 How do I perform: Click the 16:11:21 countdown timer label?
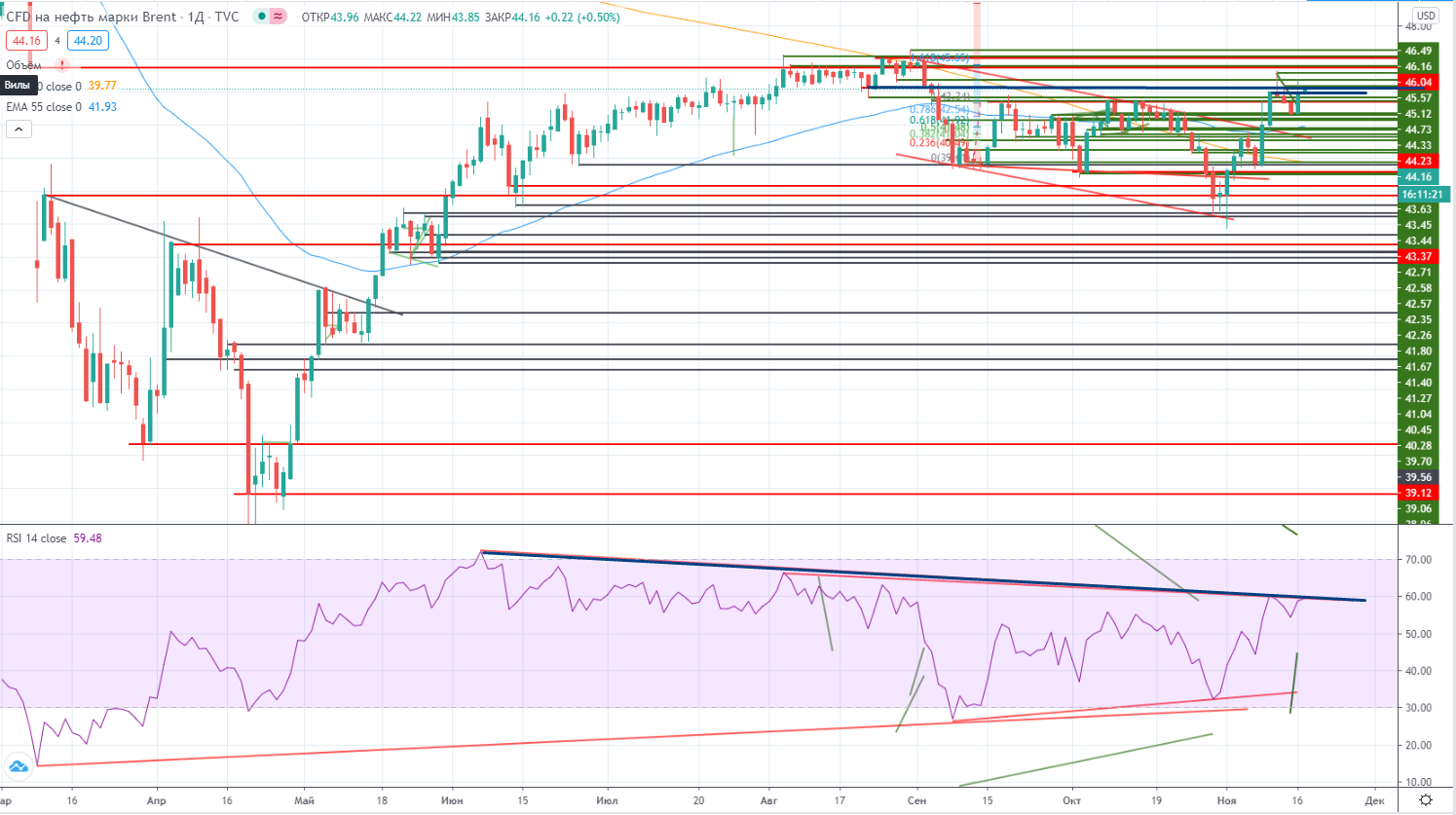[x=1421, y=195]
